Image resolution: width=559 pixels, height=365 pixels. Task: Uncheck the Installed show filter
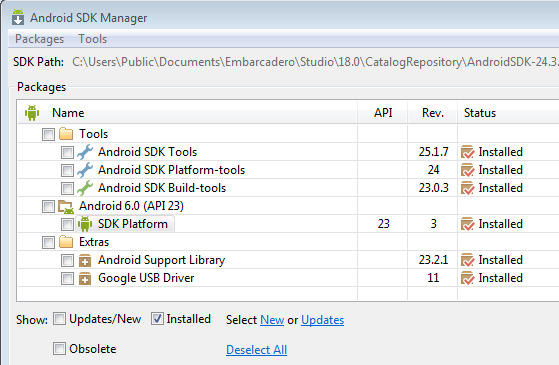(157, 319)
